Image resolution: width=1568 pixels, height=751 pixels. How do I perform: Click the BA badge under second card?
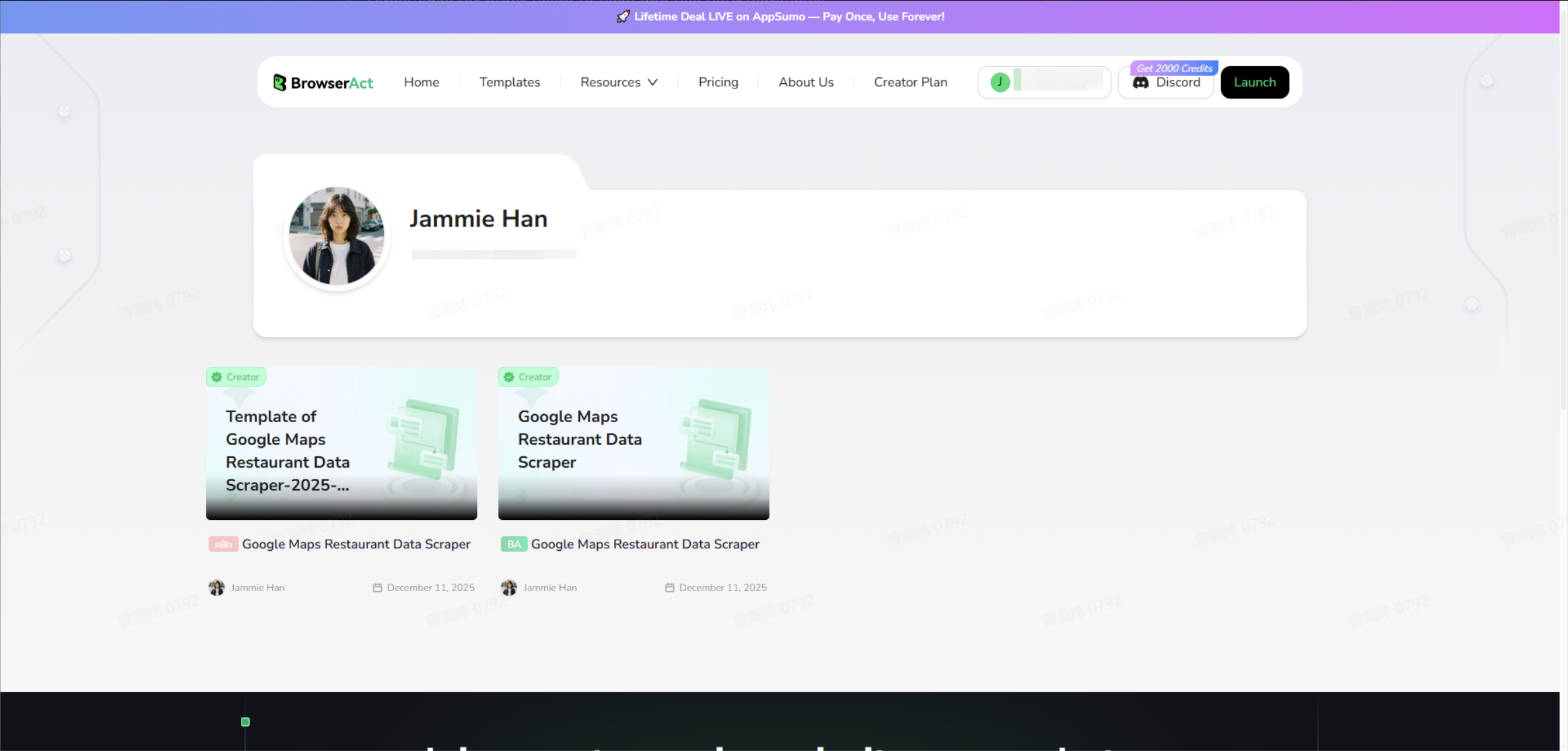tap(513, 544)
